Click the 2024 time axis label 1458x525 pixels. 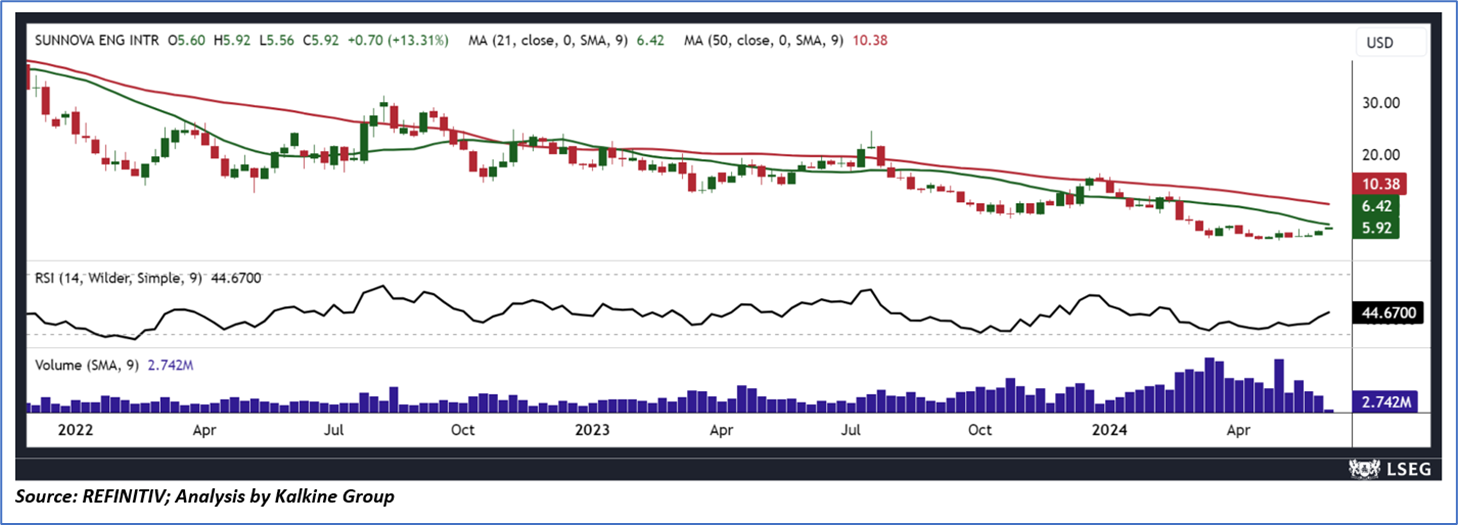(1110, 431)
